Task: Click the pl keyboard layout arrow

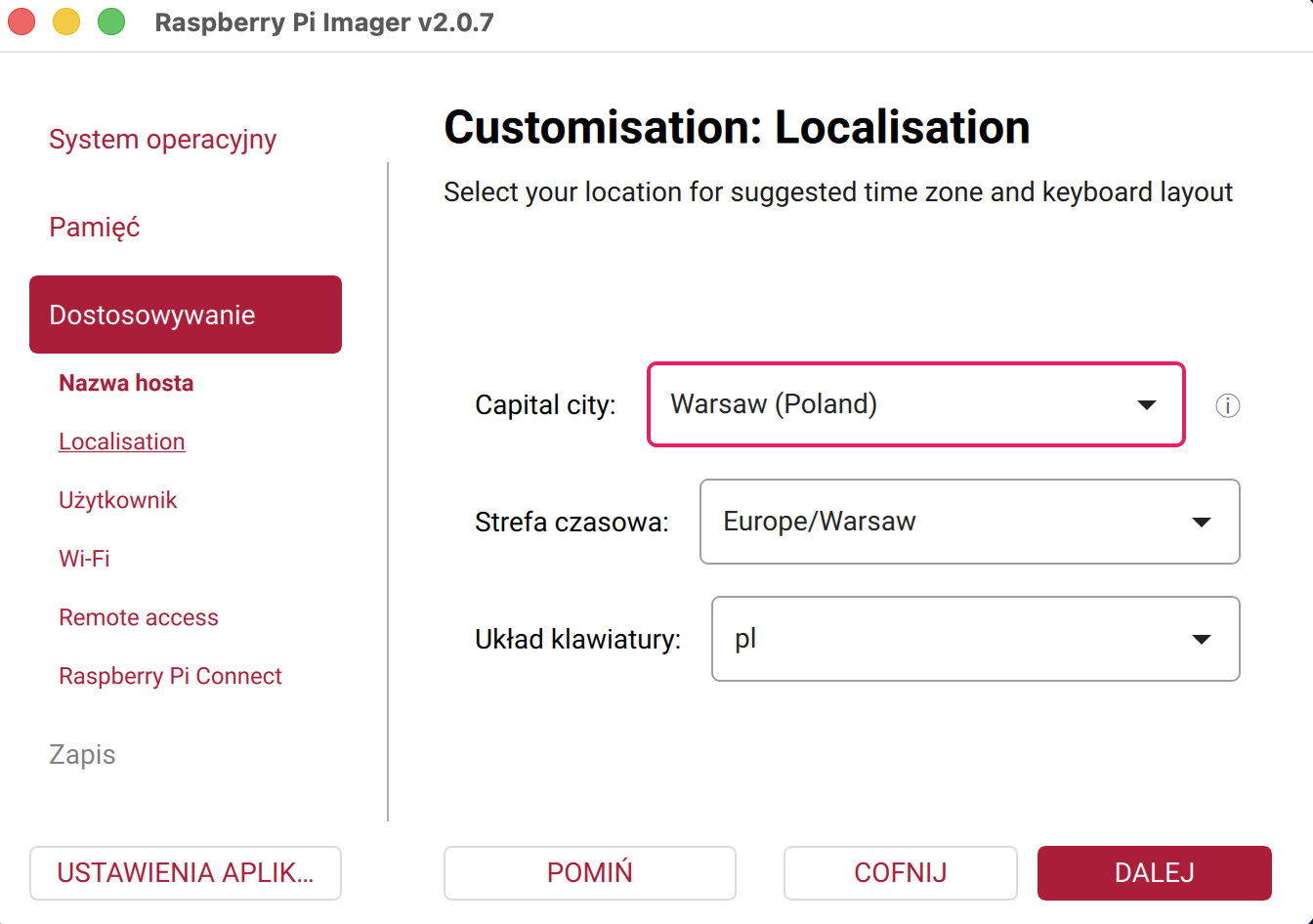Action: click(1202, 639)
